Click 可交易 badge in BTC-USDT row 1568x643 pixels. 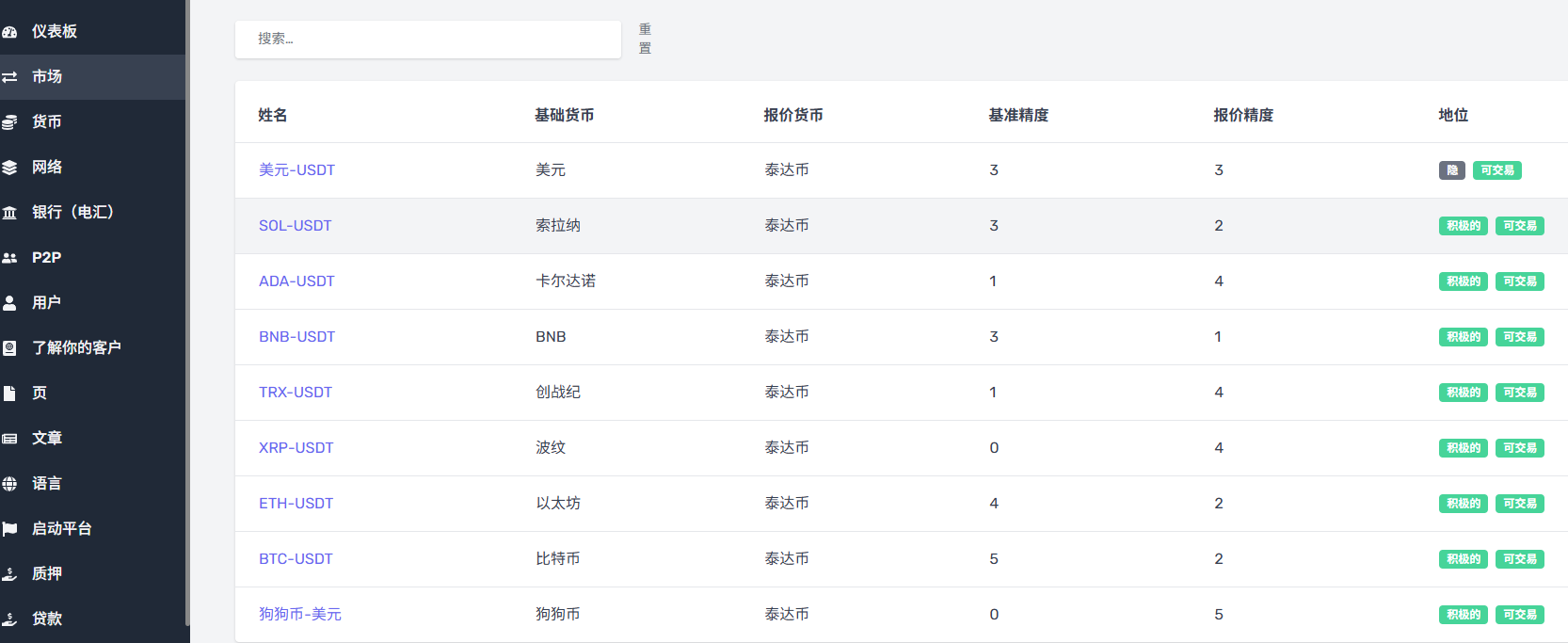(1520, 559)
